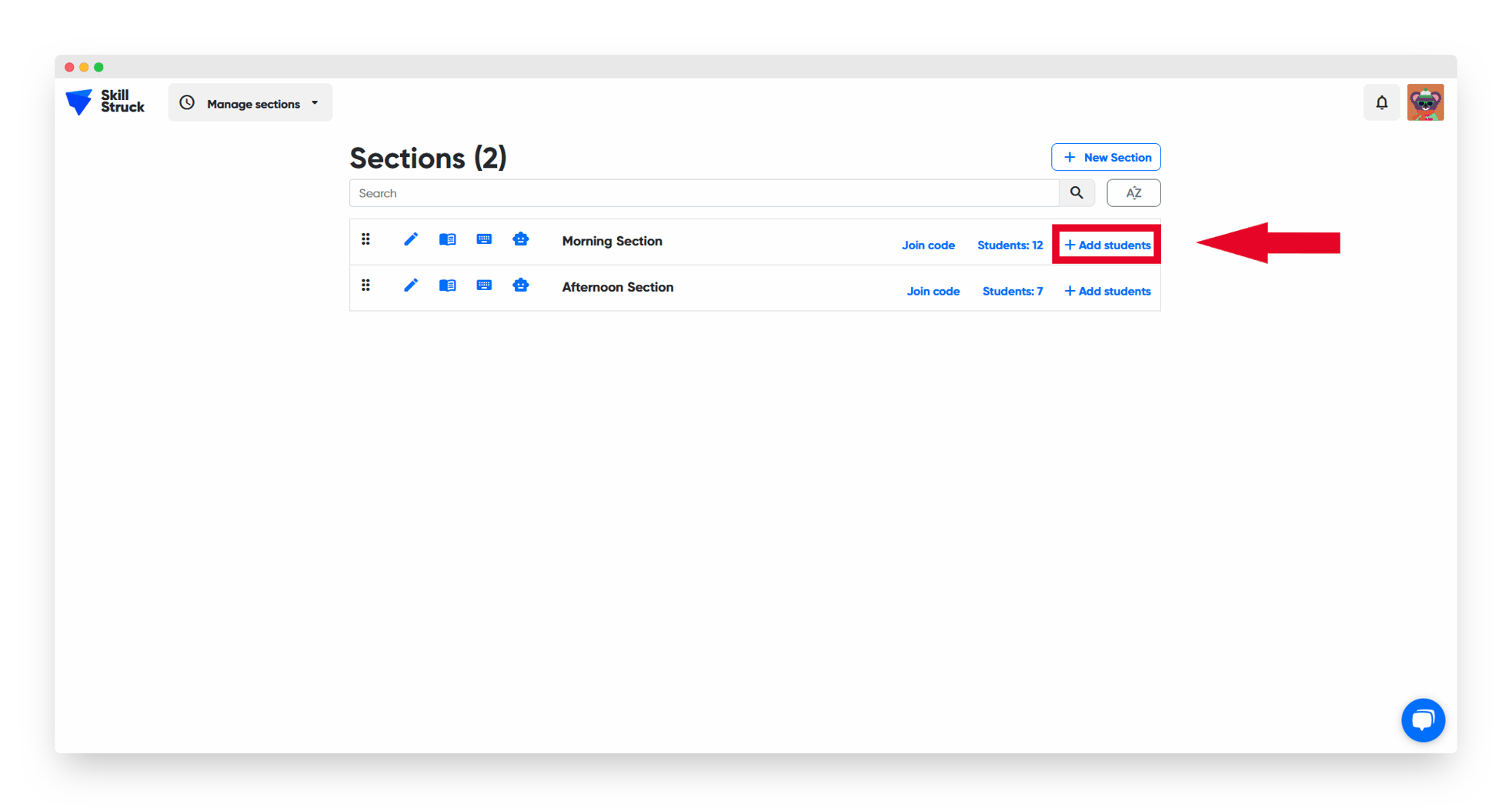Open the chat support bubble

[1423, 720]
